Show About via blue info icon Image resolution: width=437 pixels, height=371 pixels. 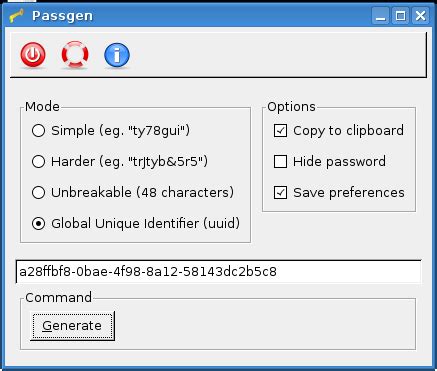point(117,55)
